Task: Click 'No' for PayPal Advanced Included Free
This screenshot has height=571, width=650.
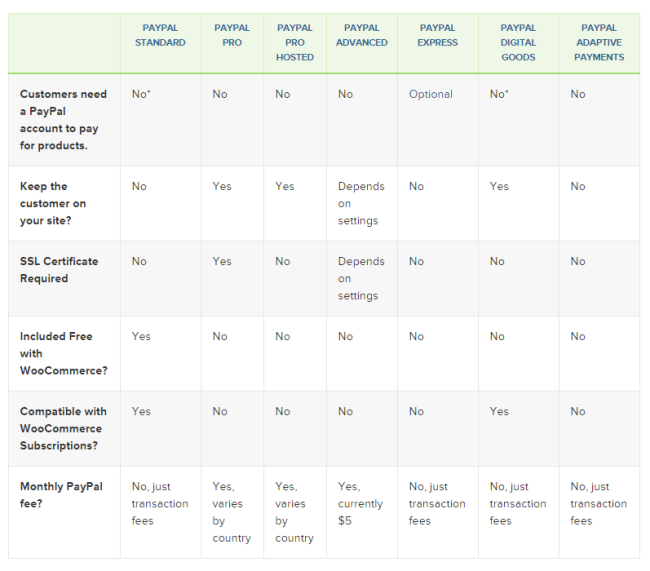Action: click(345, 337)
